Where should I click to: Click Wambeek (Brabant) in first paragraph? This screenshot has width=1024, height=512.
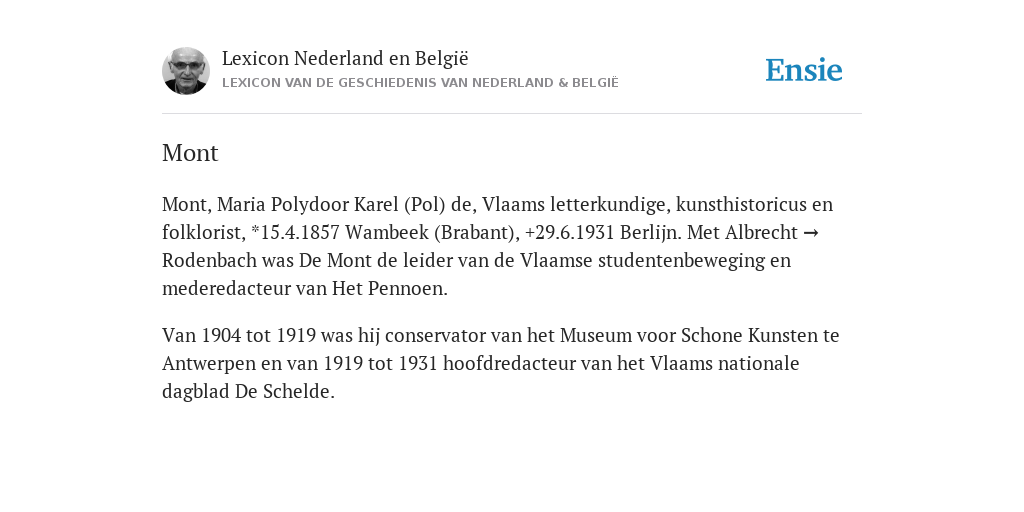pos(432,232)
